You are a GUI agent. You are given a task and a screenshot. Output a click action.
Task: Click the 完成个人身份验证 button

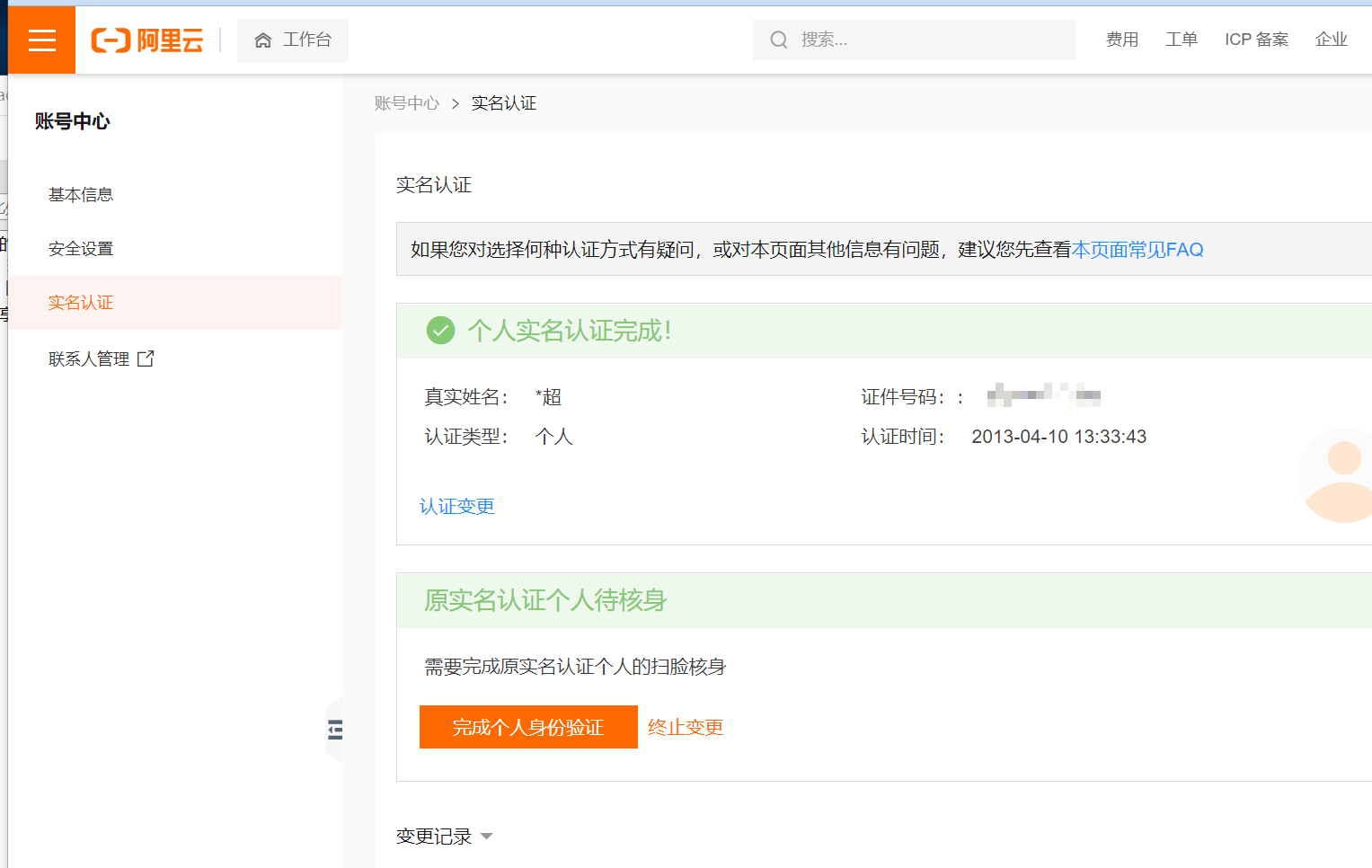point(528,727)
